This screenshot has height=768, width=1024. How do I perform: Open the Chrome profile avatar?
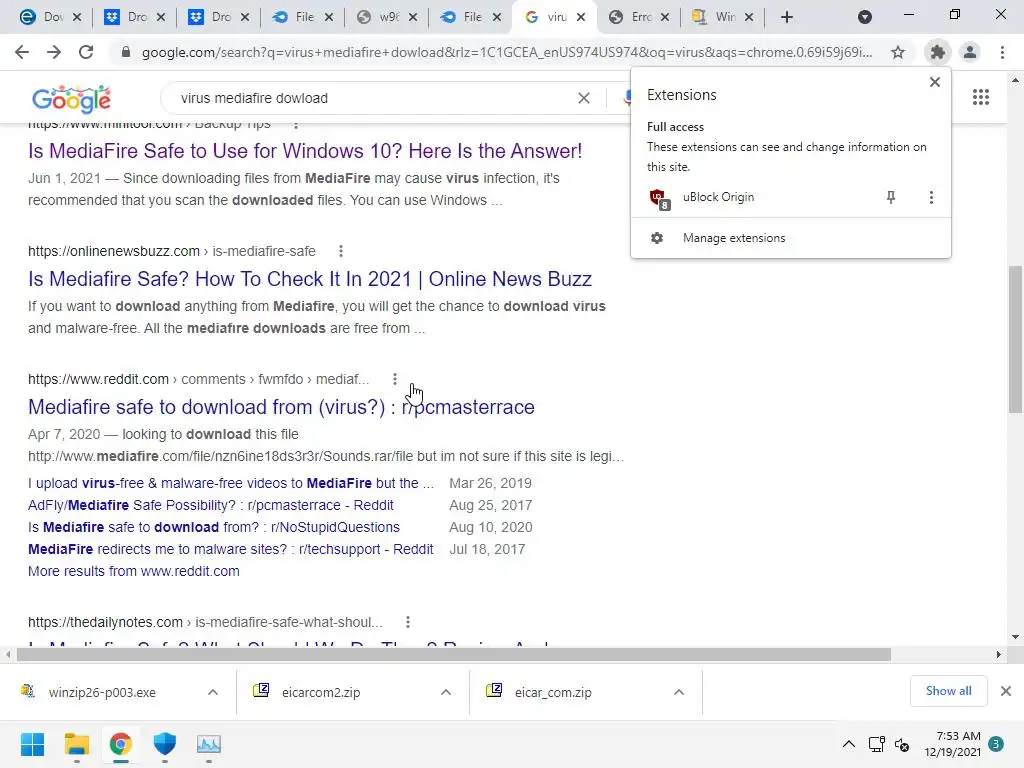970,52
